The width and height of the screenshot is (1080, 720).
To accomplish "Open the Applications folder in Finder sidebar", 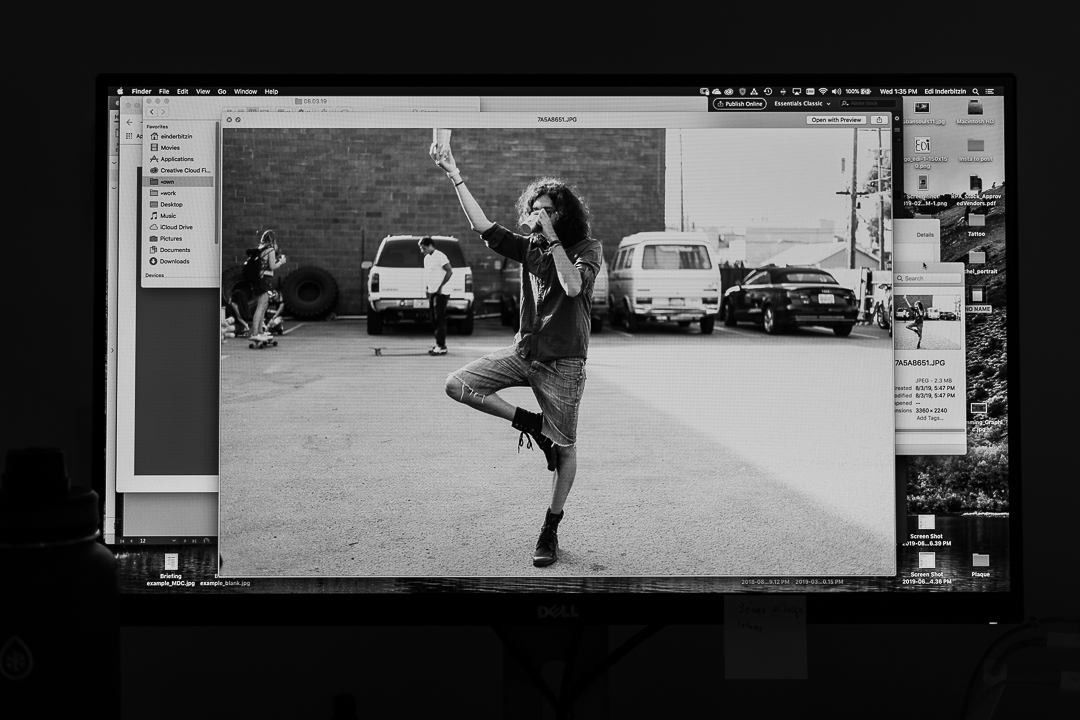I will coord(176,159).
